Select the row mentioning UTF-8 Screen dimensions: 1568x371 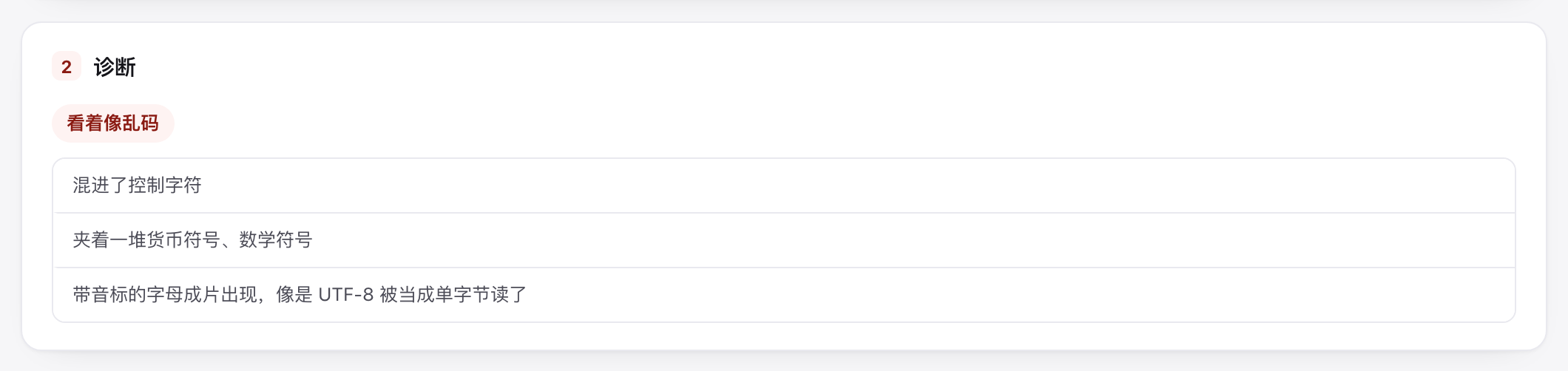[x=784, y=295]
